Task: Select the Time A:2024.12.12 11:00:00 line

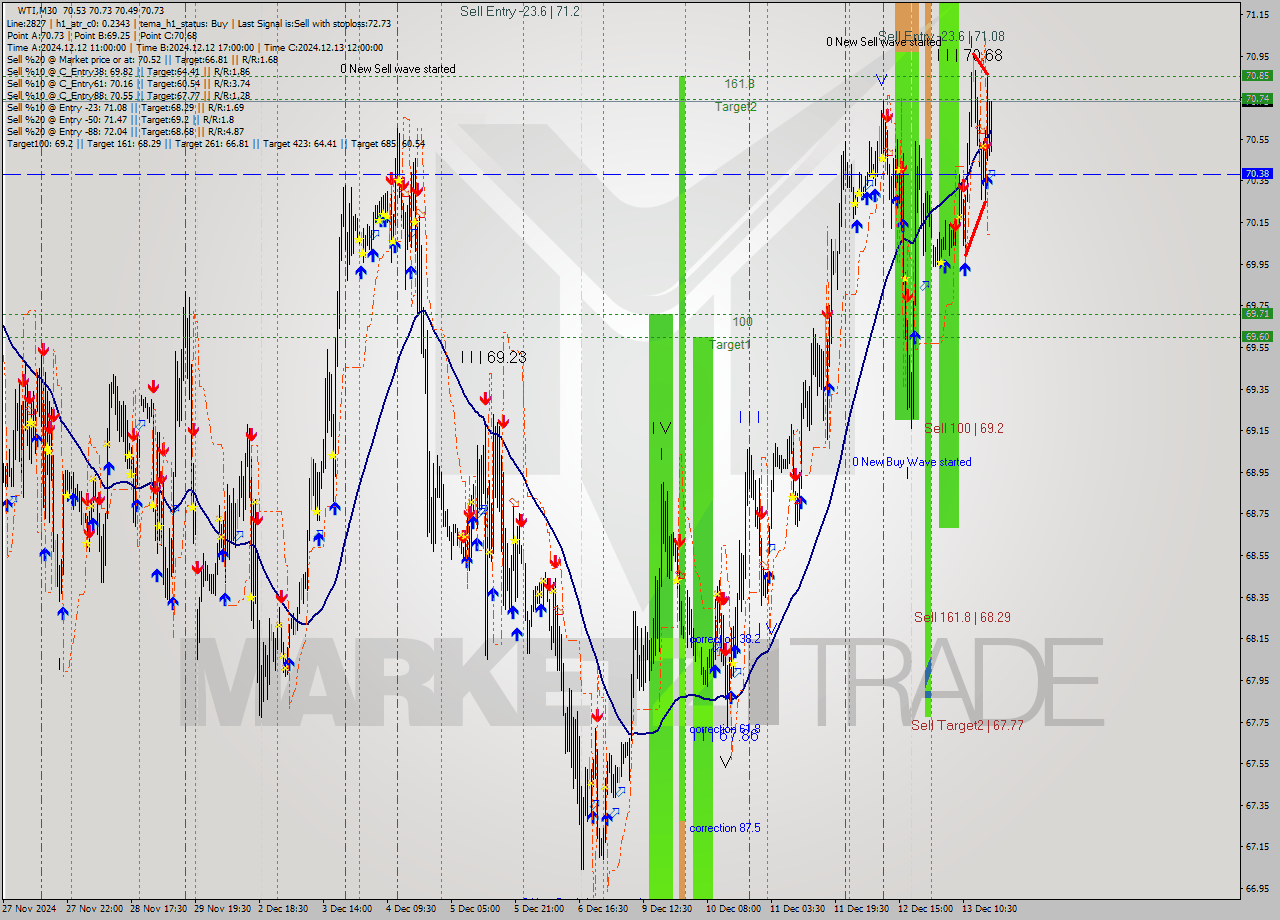Action: pos(195,47)
